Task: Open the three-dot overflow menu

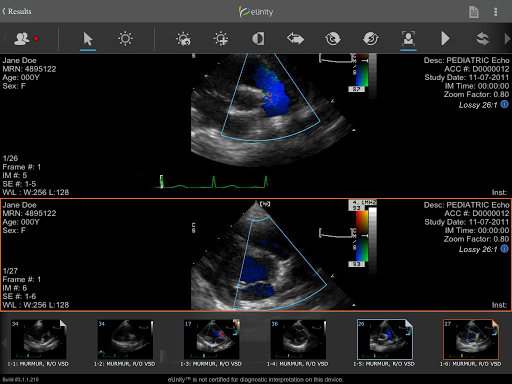Action: [496, 12]
